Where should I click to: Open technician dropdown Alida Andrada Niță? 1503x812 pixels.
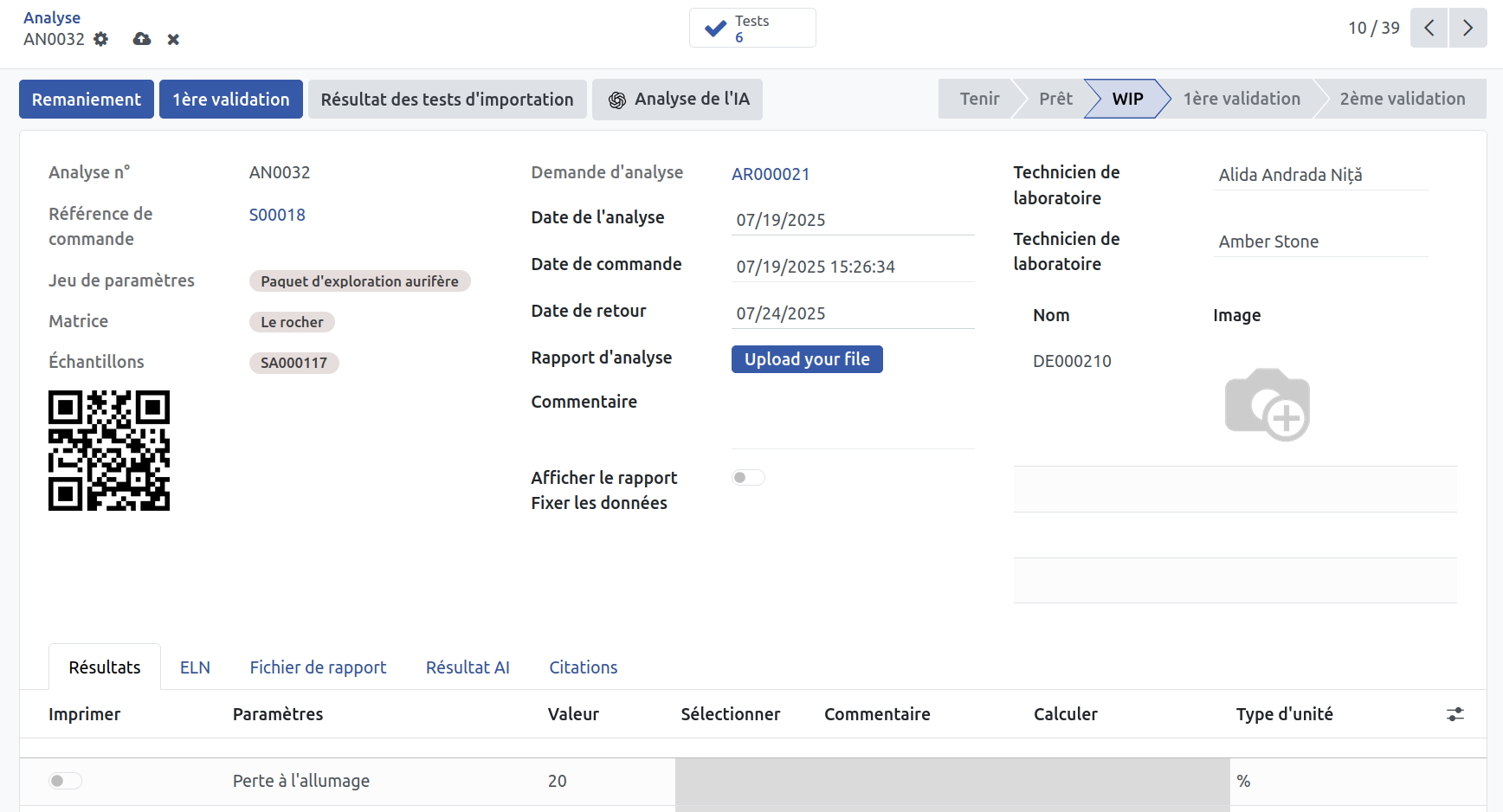pos(1321,175)
